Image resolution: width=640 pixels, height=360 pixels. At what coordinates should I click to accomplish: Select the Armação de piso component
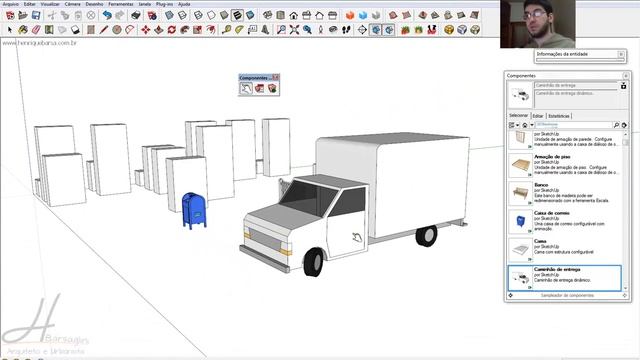(x=565, y=165)
